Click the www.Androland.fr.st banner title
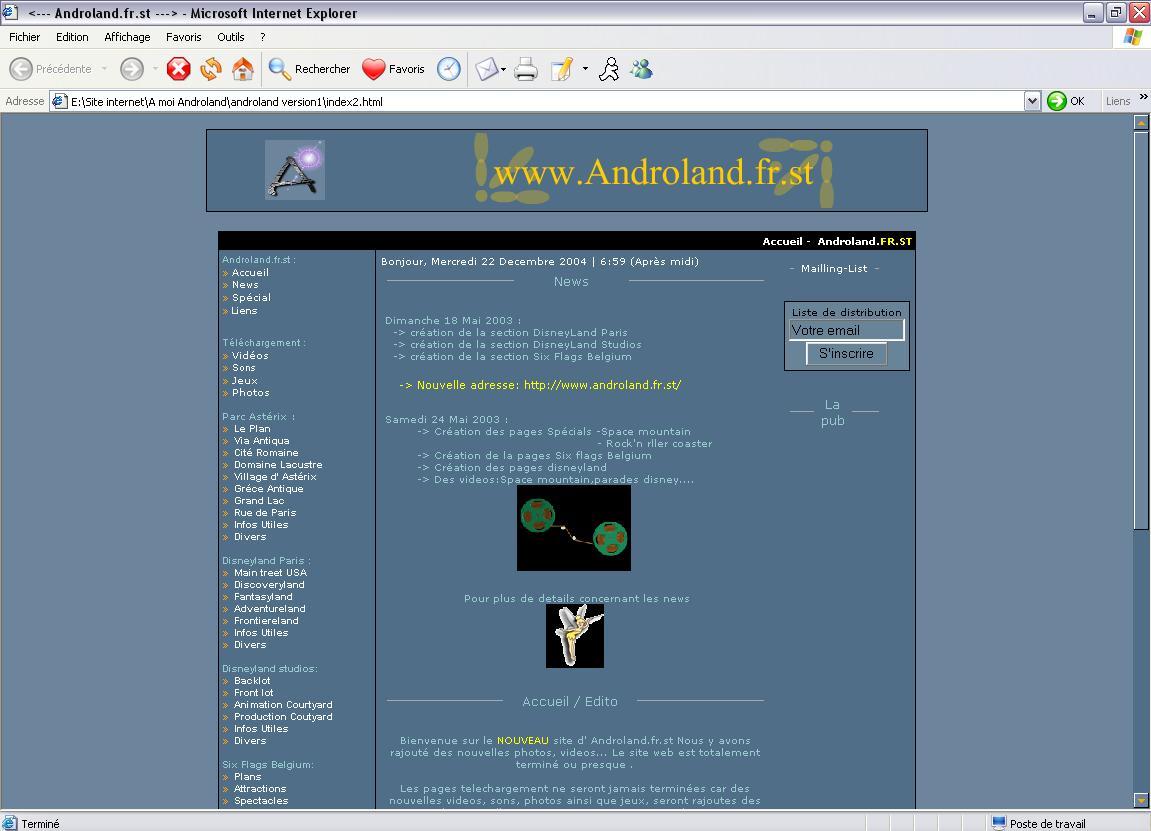The image size is (1151, 831). (x=653, y=172)
